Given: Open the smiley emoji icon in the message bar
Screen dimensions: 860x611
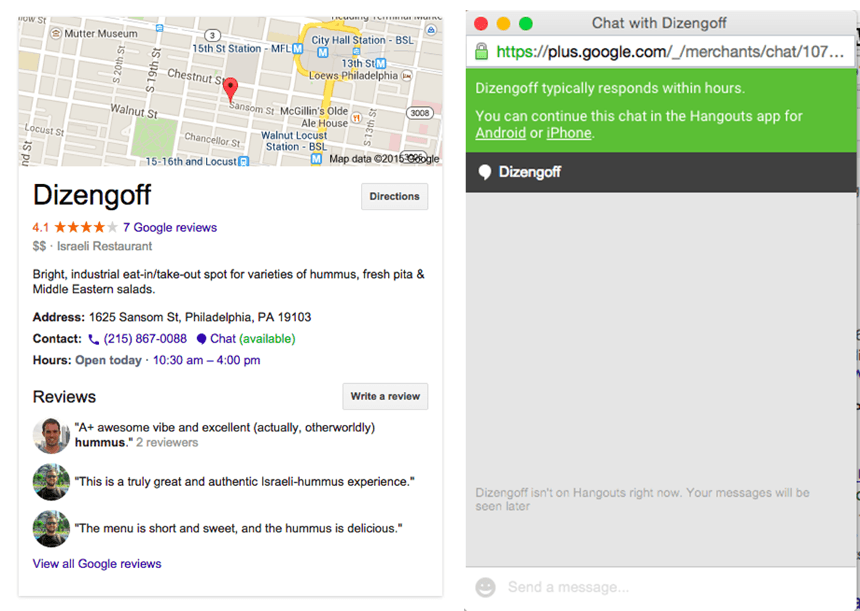Looking at the screenshot, I should tap(485, 587).
